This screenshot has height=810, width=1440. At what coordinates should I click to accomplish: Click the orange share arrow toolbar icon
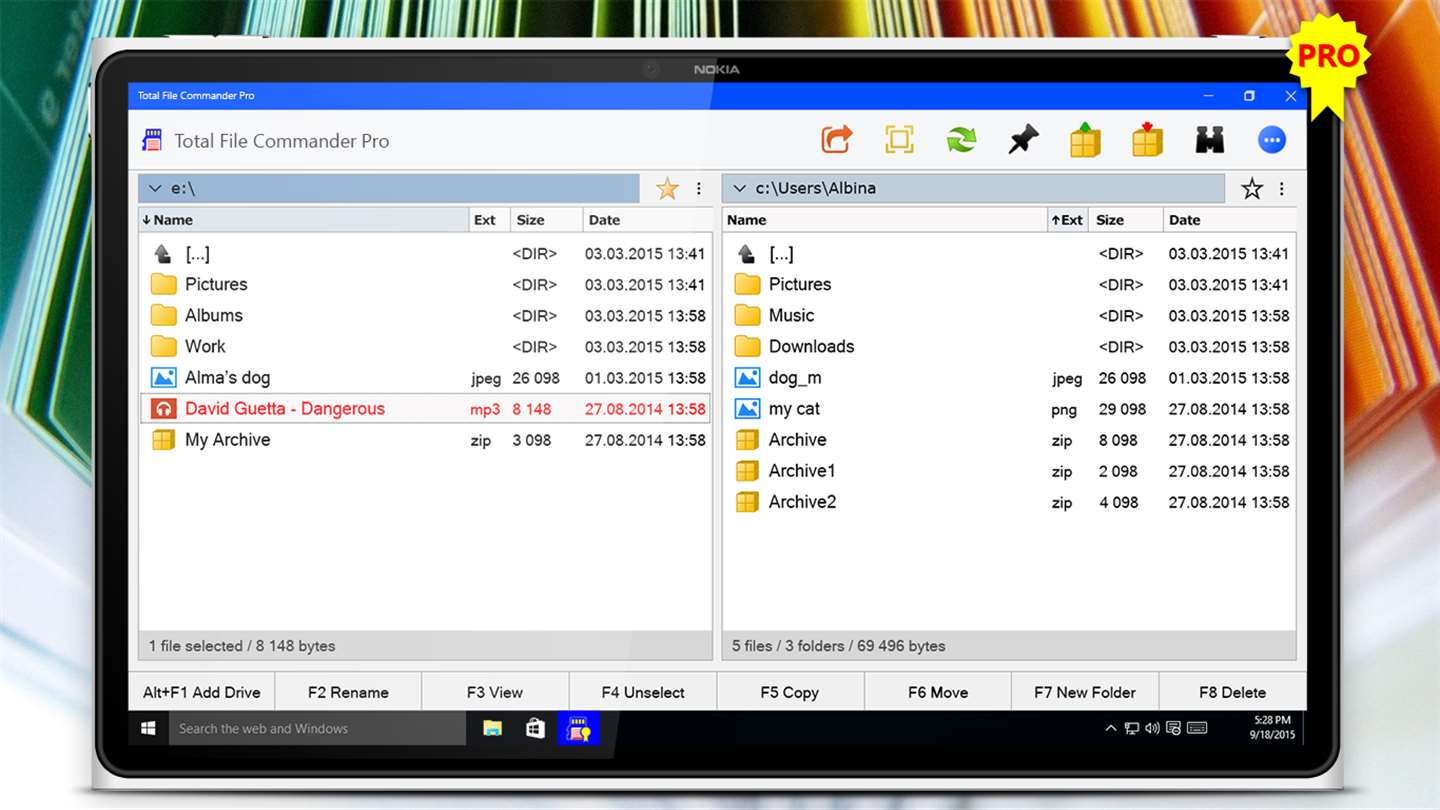point(837,140)
